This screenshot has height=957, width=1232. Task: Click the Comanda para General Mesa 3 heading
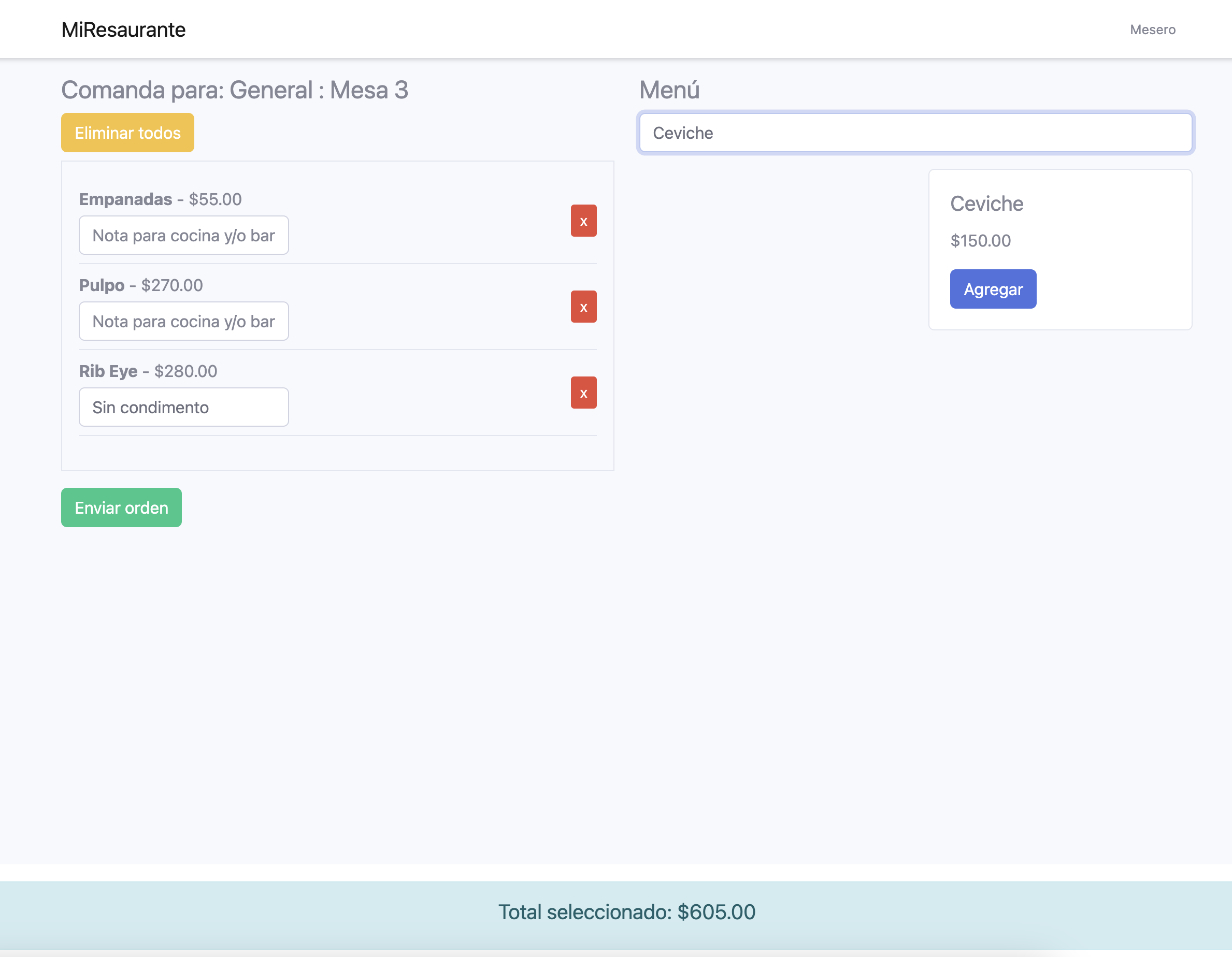pyautogui.click(x=234, y=90)
